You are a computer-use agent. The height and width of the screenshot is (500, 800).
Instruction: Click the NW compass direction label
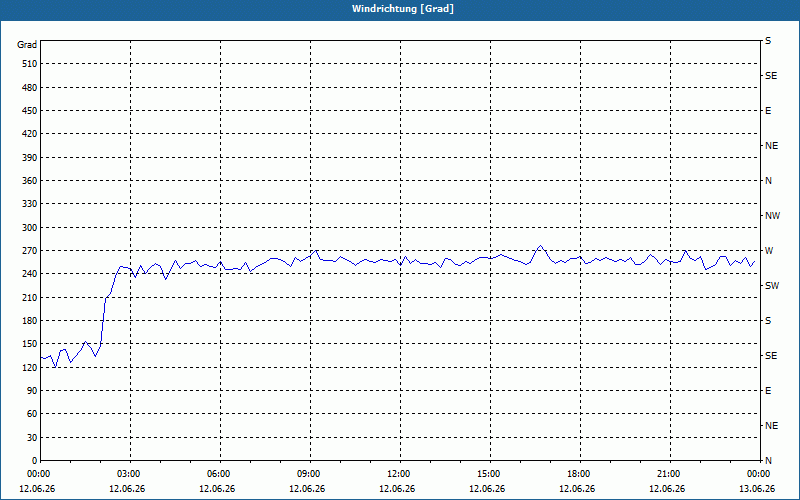[772, 216]
